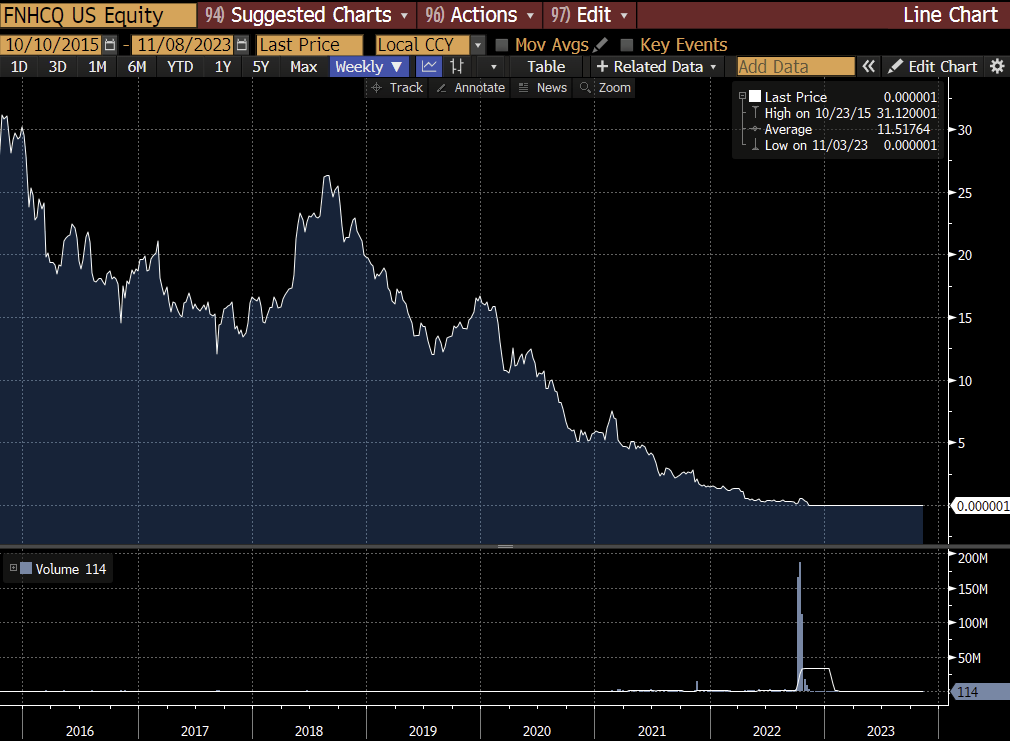Select the 3D range tab

click(x=57, y=66)
